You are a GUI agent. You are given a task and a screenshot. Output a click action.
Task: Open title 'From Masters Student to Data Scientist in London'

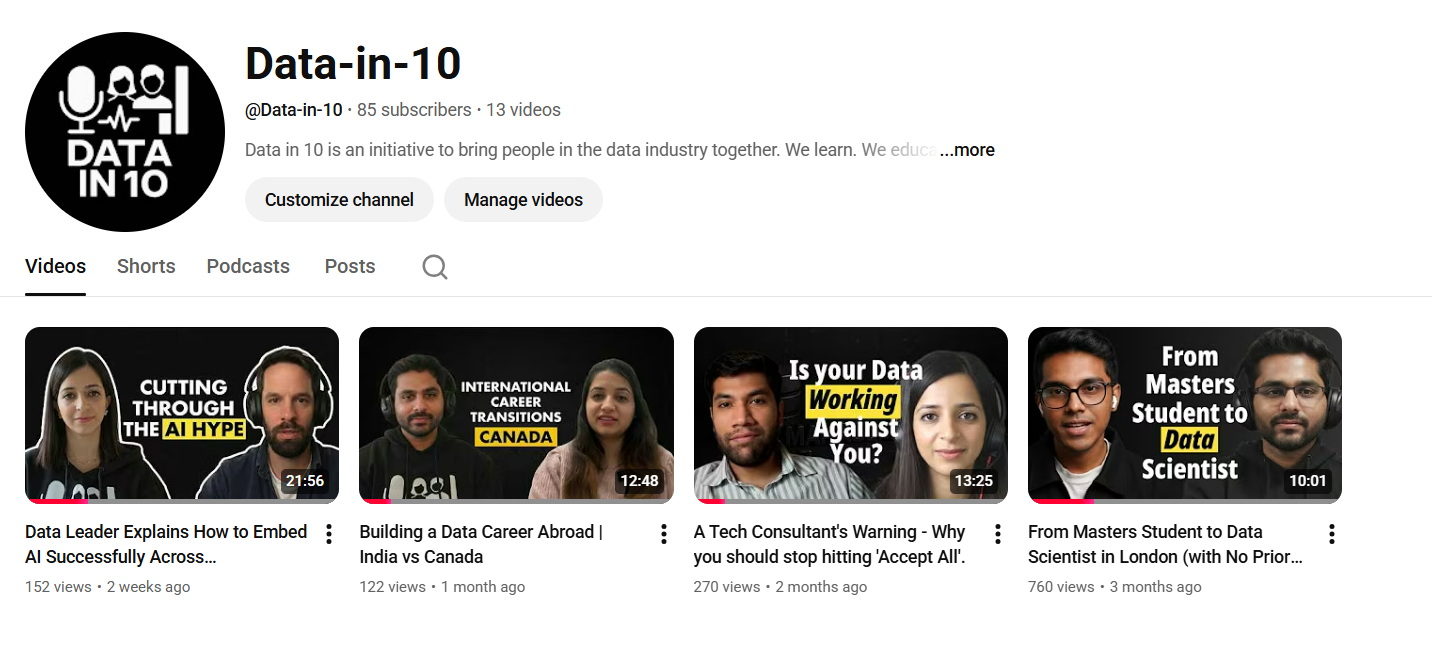coord(1166,544)
